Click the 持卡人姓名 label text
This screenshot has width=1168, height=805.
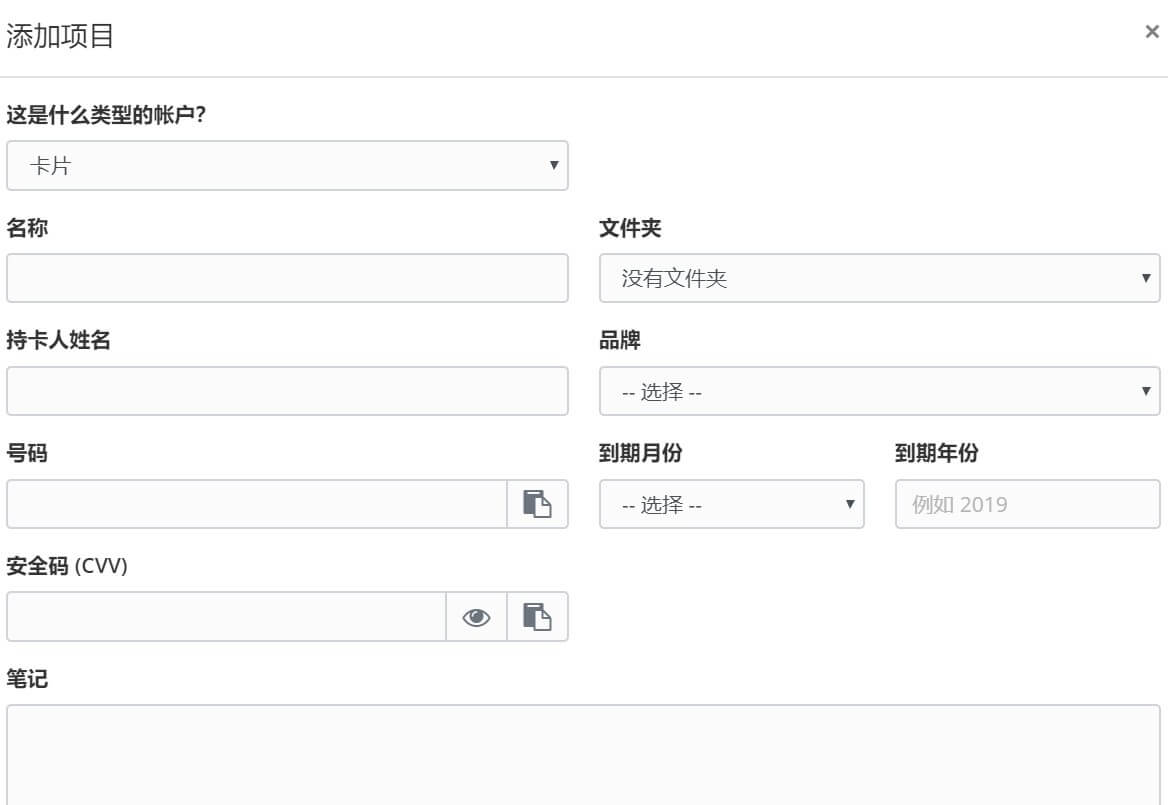58,340
